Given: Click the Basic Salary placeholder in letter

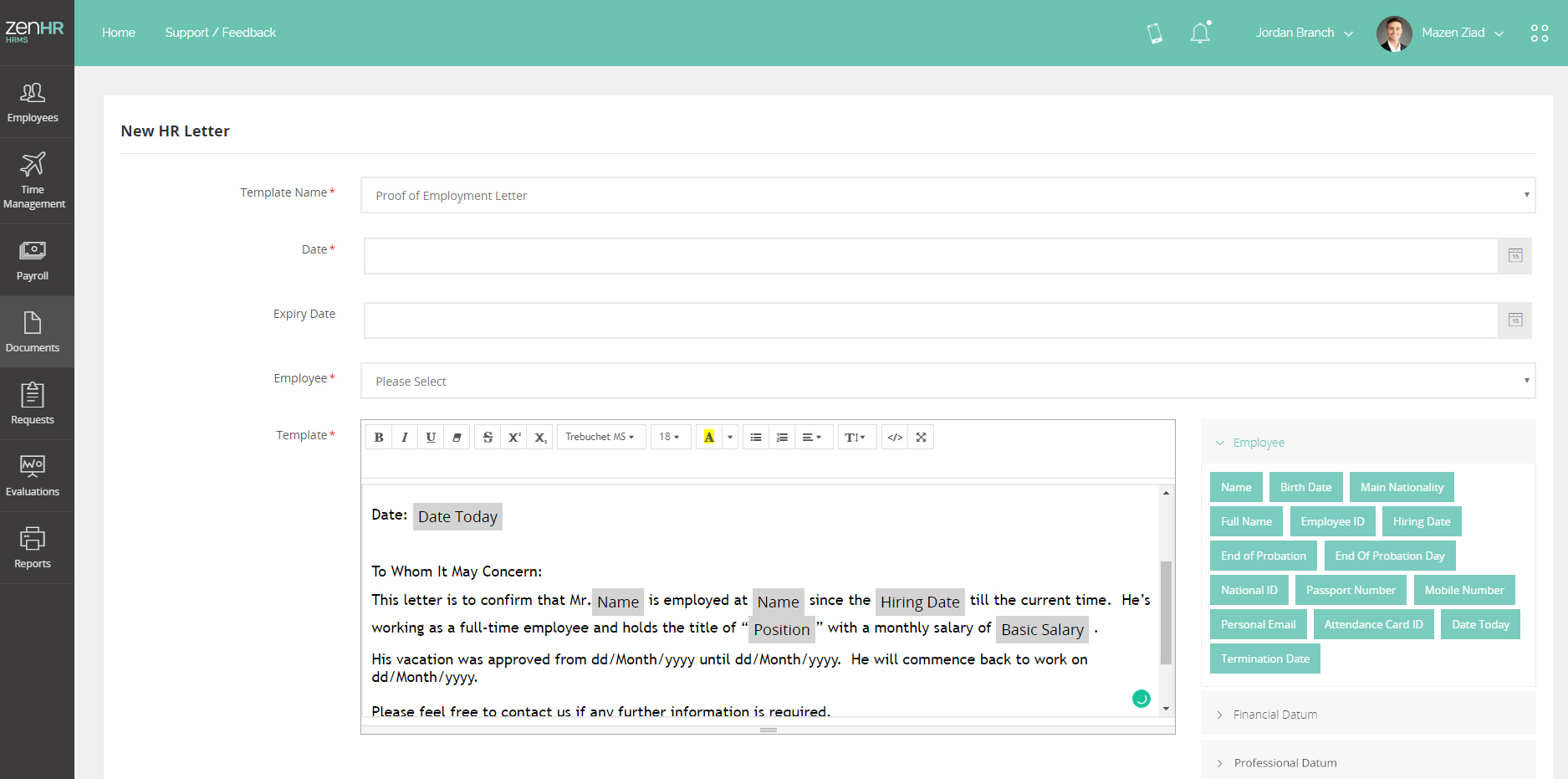Looking at the screenshot, I should [x=1043, y=629].
